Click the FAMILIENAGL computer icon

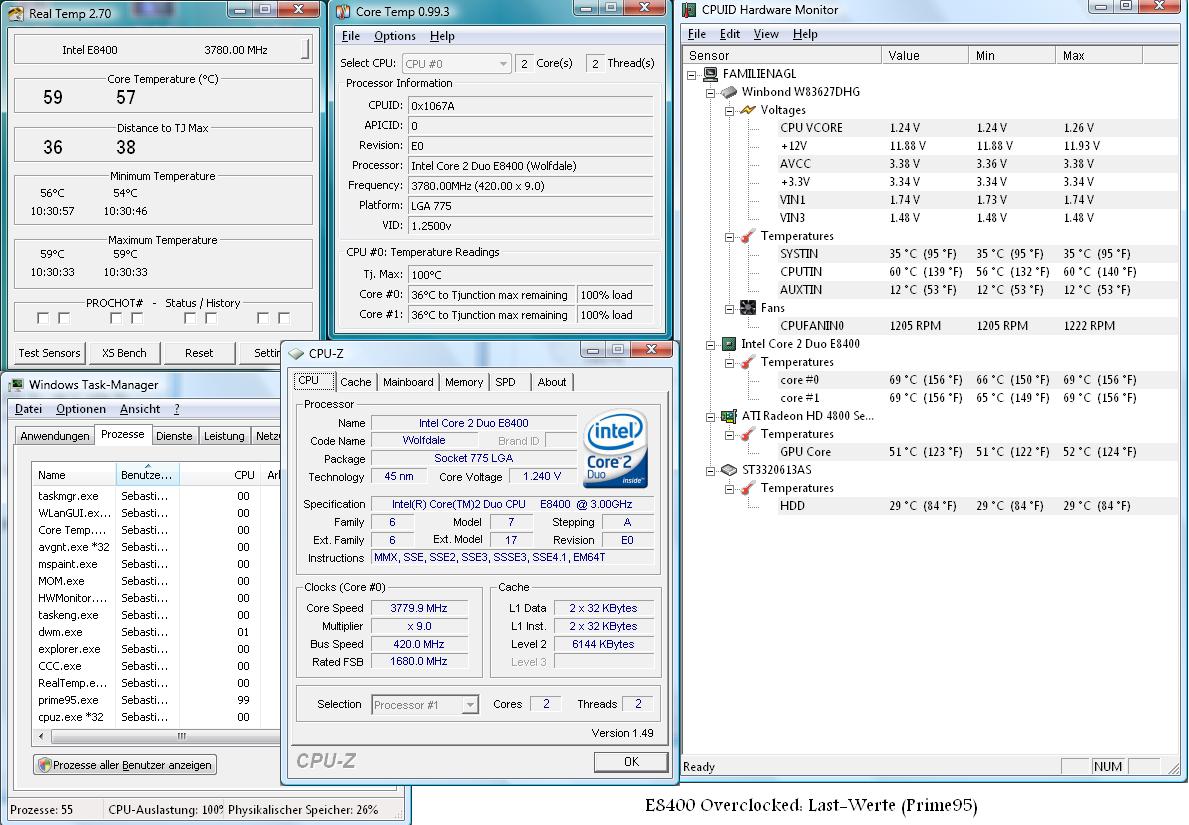pyautogui.click(x=711, y=74)
